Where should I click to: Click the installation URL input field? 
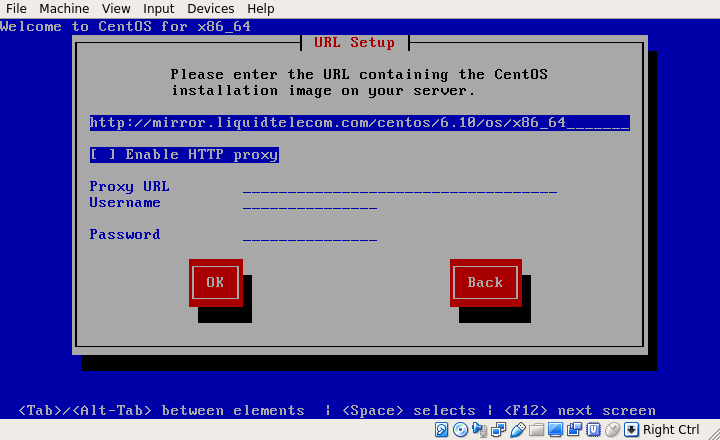click(x=360, y=123)
